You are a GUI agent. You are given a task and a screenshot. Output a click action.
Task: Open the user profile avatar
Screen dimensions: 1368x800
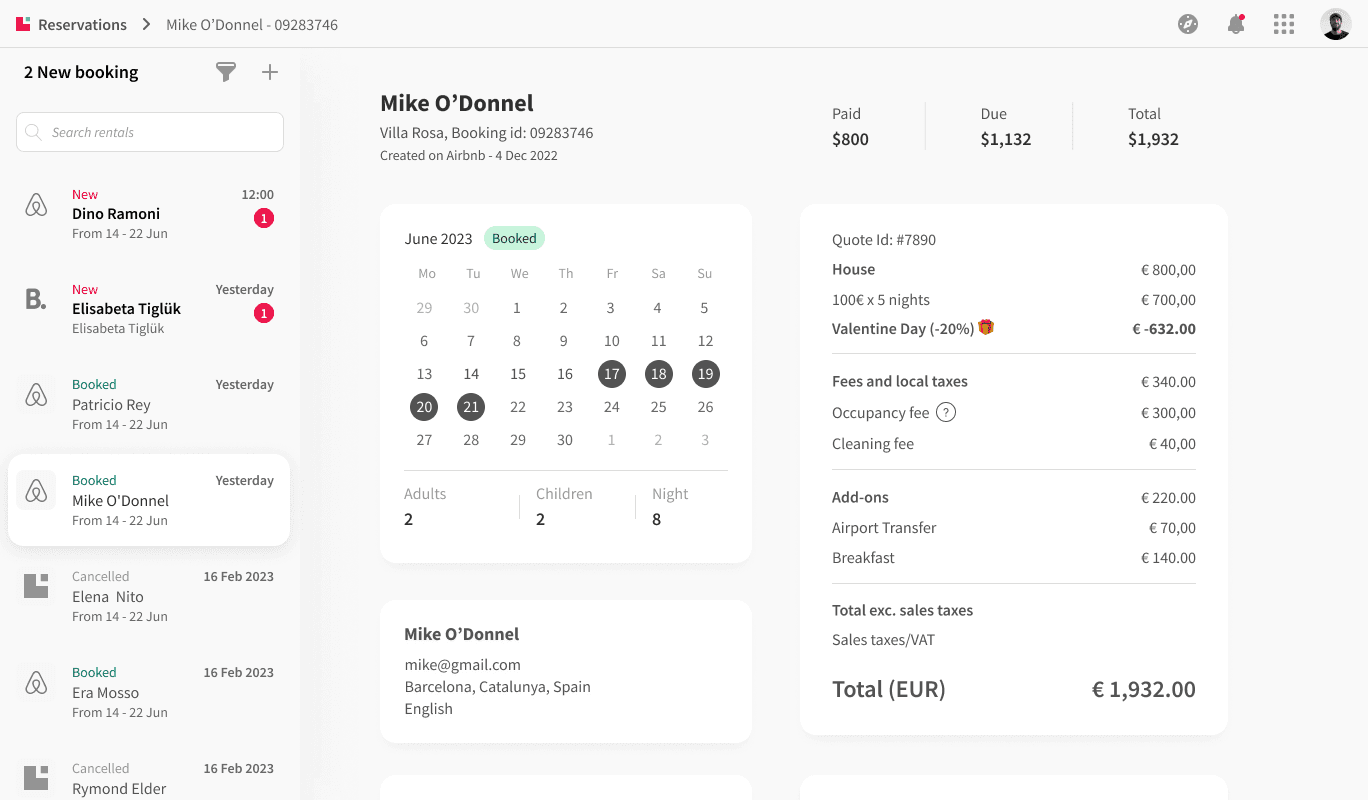pos(1336,24)
